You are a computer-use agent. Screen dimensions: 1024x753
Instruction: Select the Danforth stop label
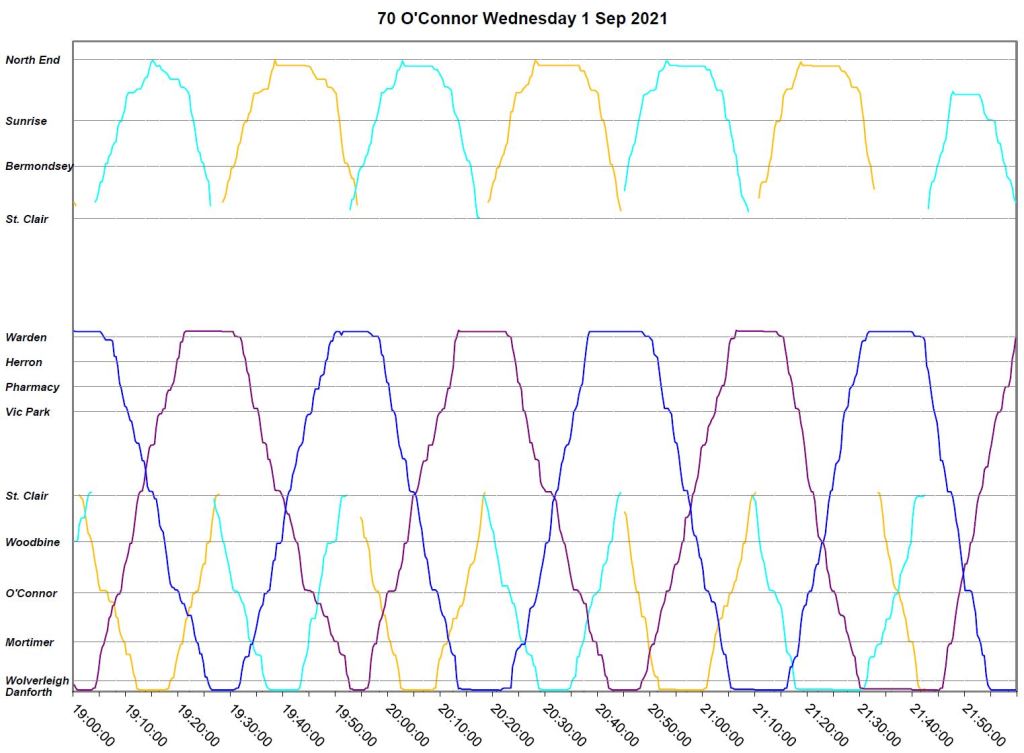(x=28, y=692)
